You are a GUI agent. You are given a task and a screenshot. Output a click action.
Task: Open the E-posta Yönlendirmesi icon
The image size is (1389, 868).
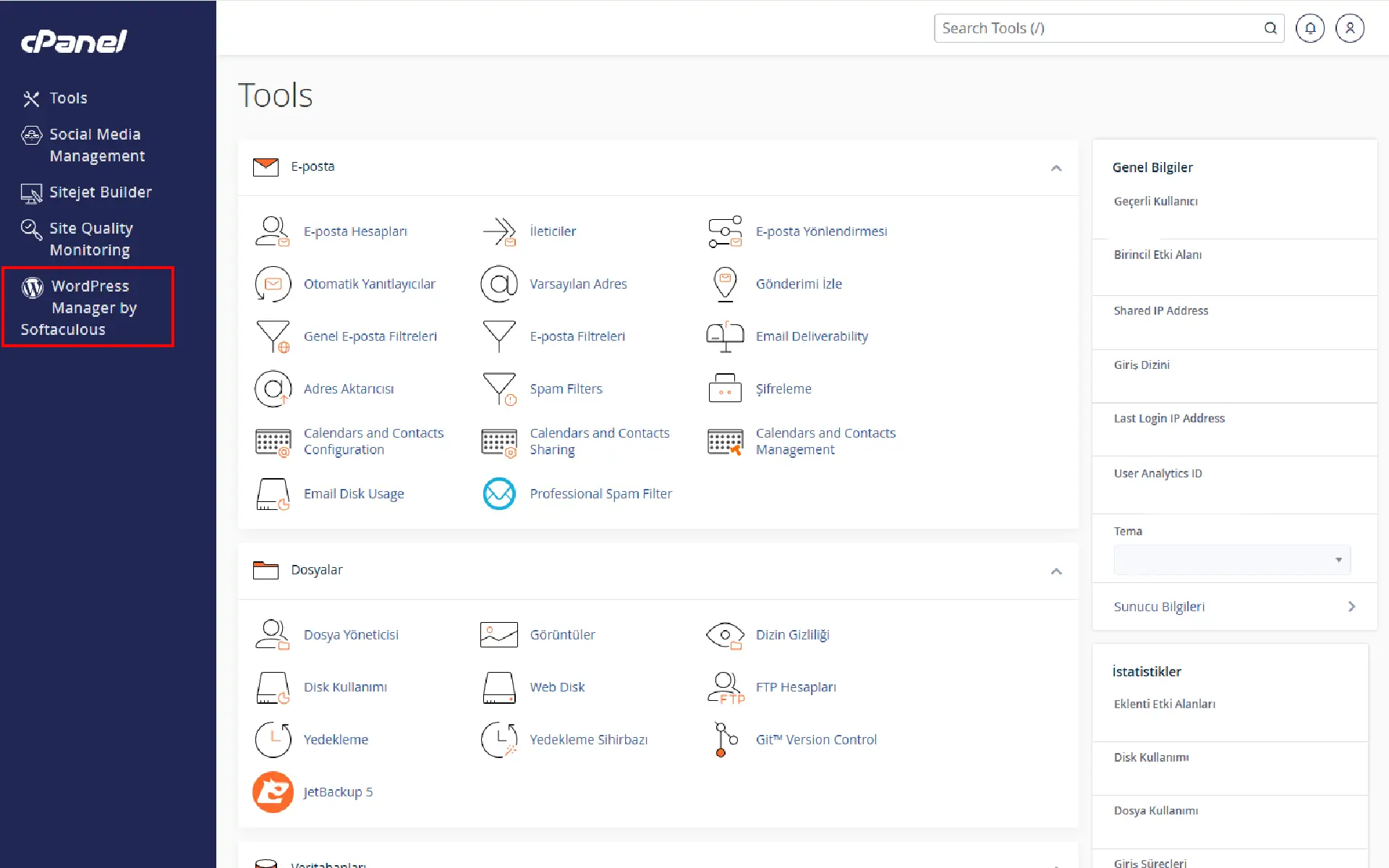click(x=725, y=231)
